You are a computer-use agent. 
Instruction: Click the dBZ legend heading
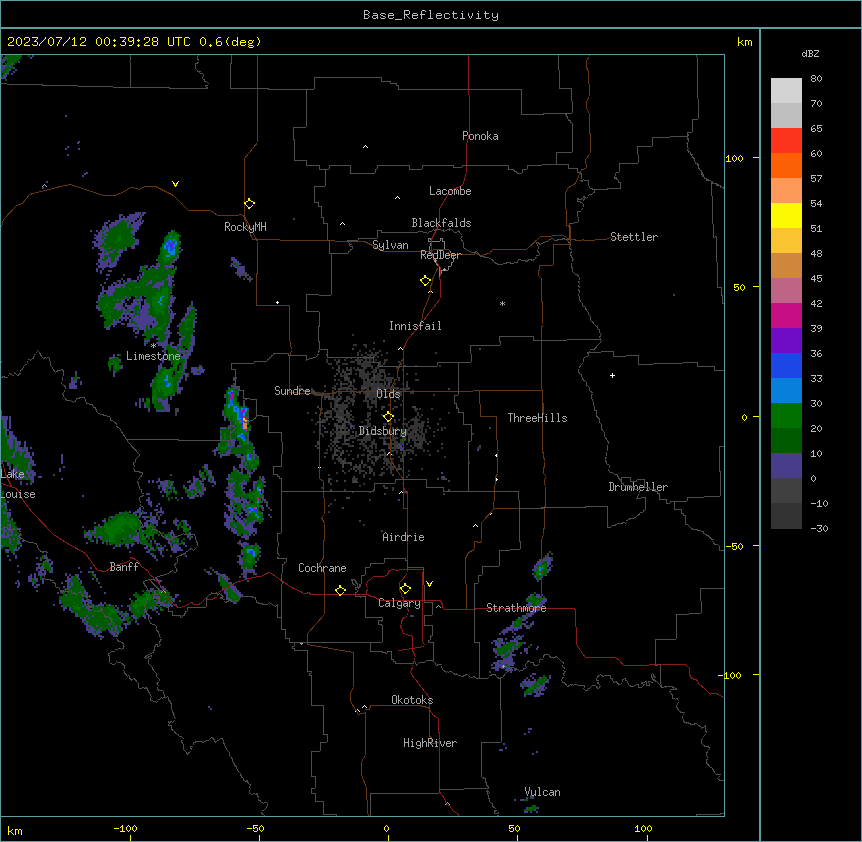tap(810, 53)
